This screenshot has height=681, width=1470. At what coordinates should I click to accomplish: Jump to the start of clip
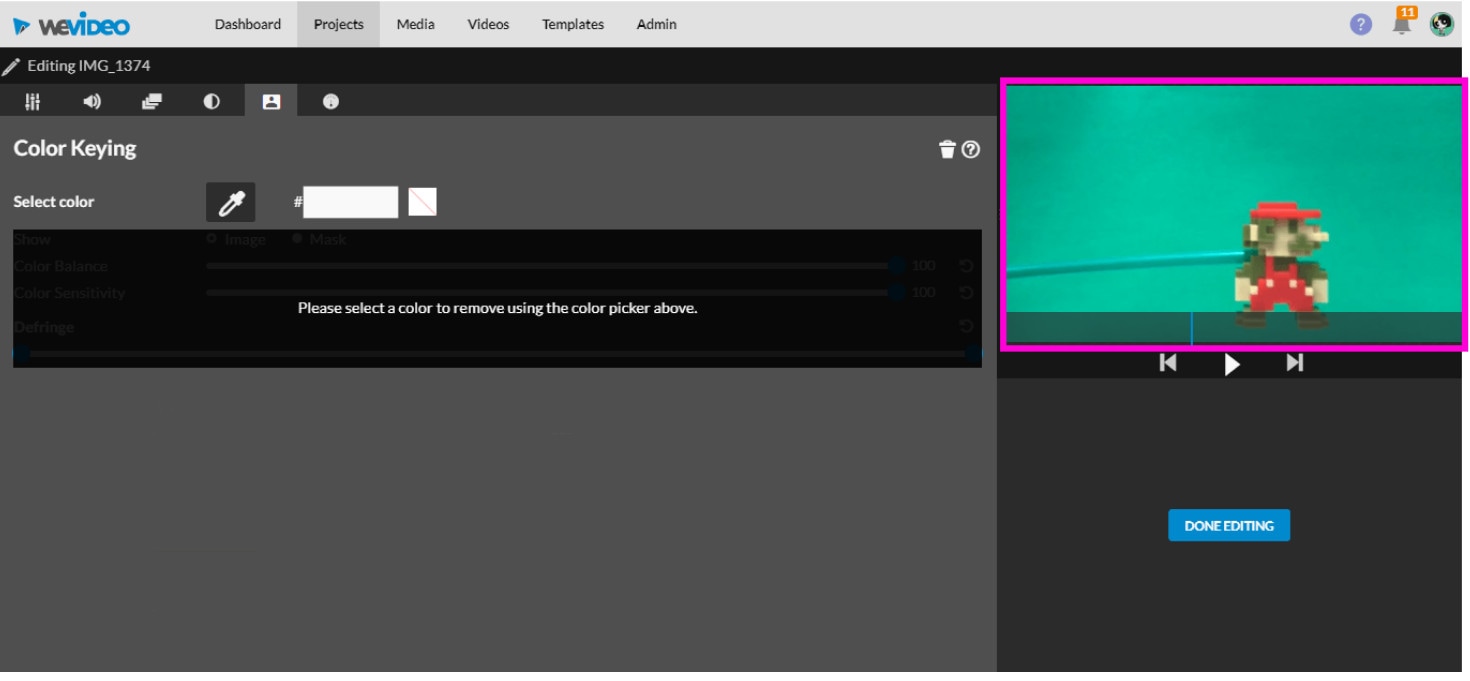[1168, 363]
